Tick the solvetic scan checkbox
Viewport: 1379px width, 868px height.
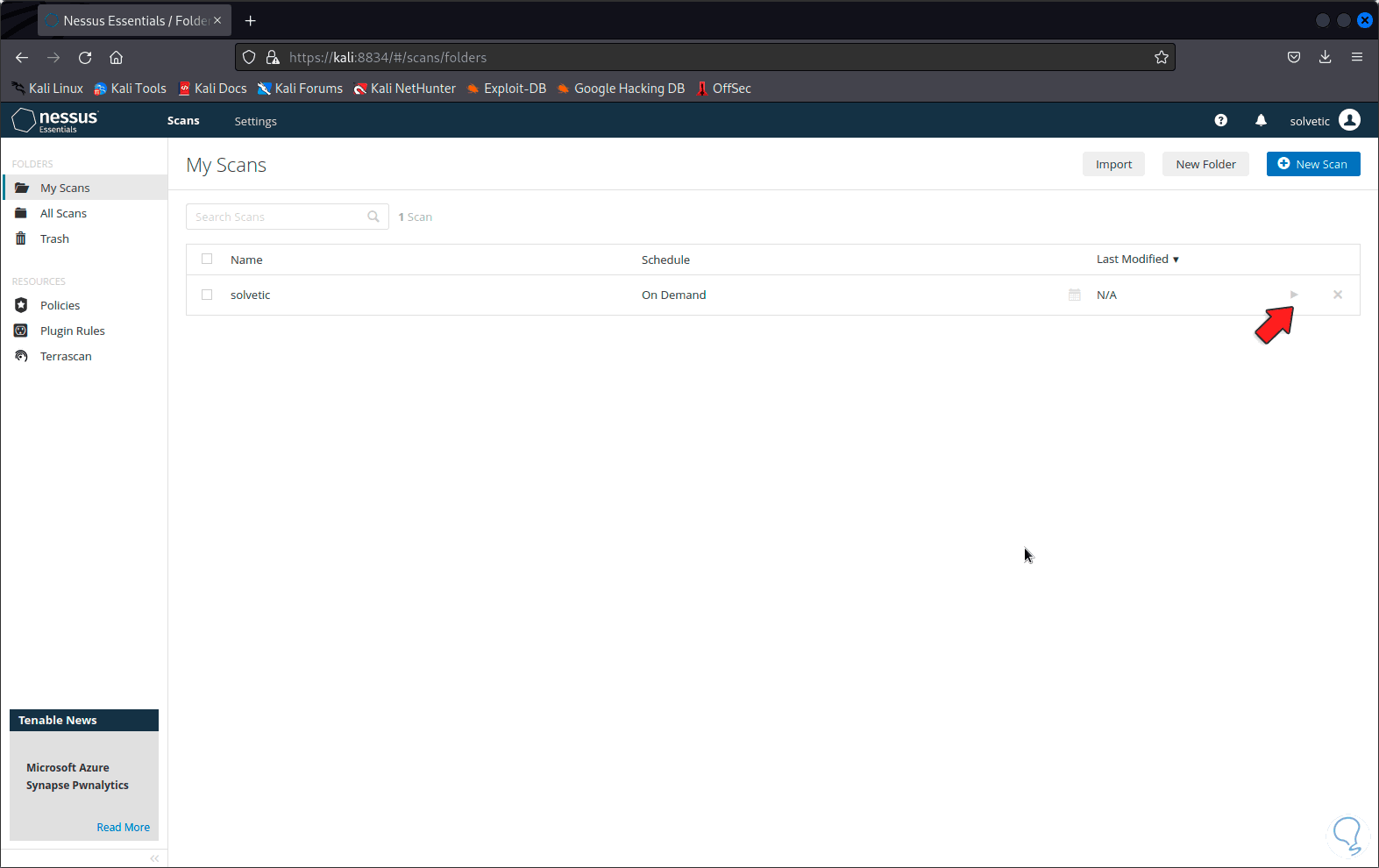pyautogui.click(x=207, y=295)
